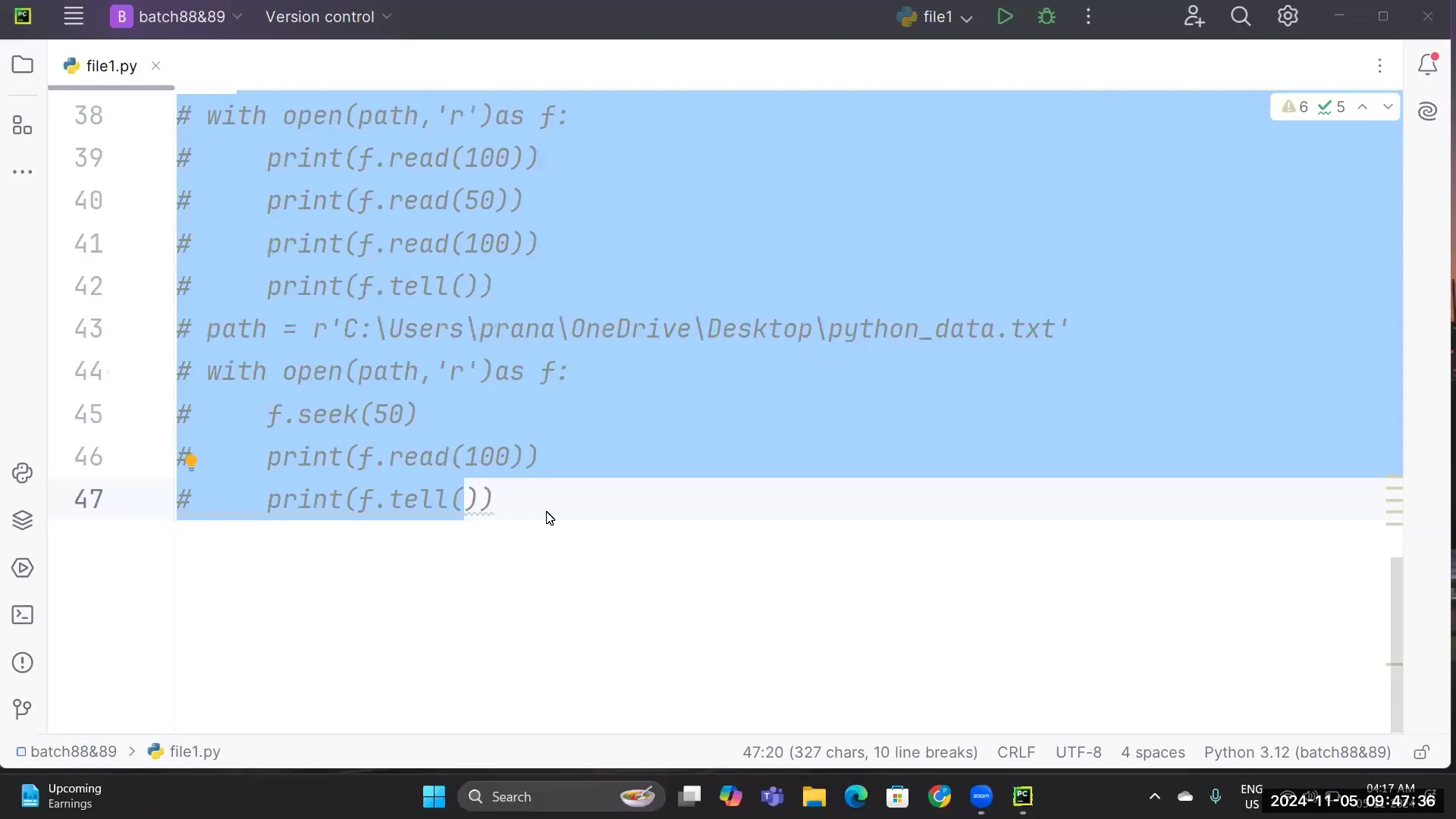
Task: Open the AI Assistant panel
Action: [x=1429, y=111]
